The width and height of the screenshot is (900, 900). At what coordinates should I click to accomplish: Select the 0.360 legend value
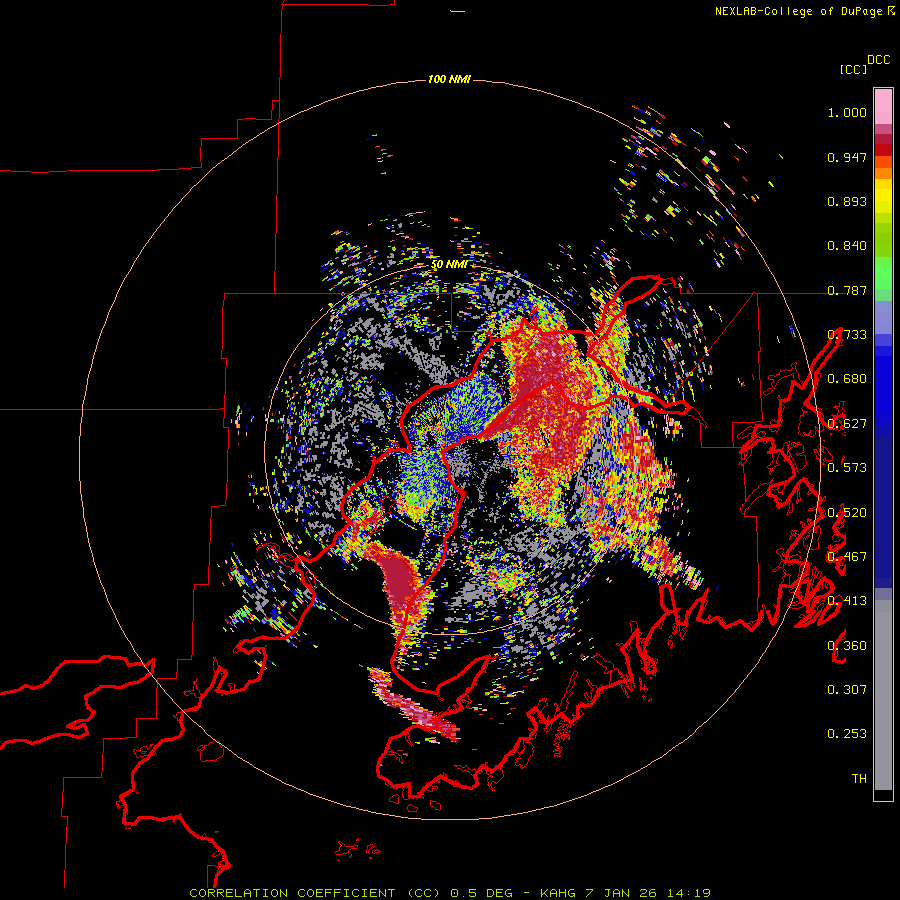point(847,646)
